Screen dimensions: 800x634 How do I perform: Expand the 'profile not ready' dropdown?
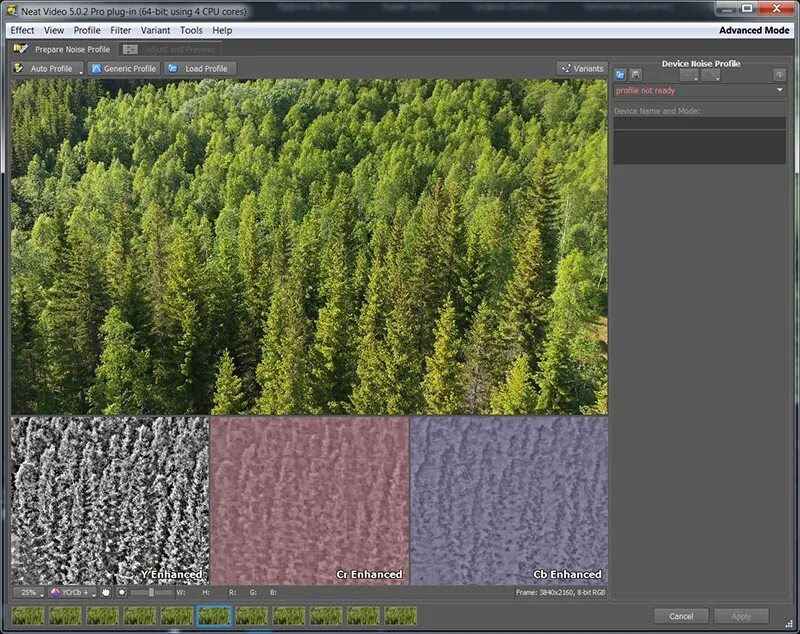(x=780, y=90)
